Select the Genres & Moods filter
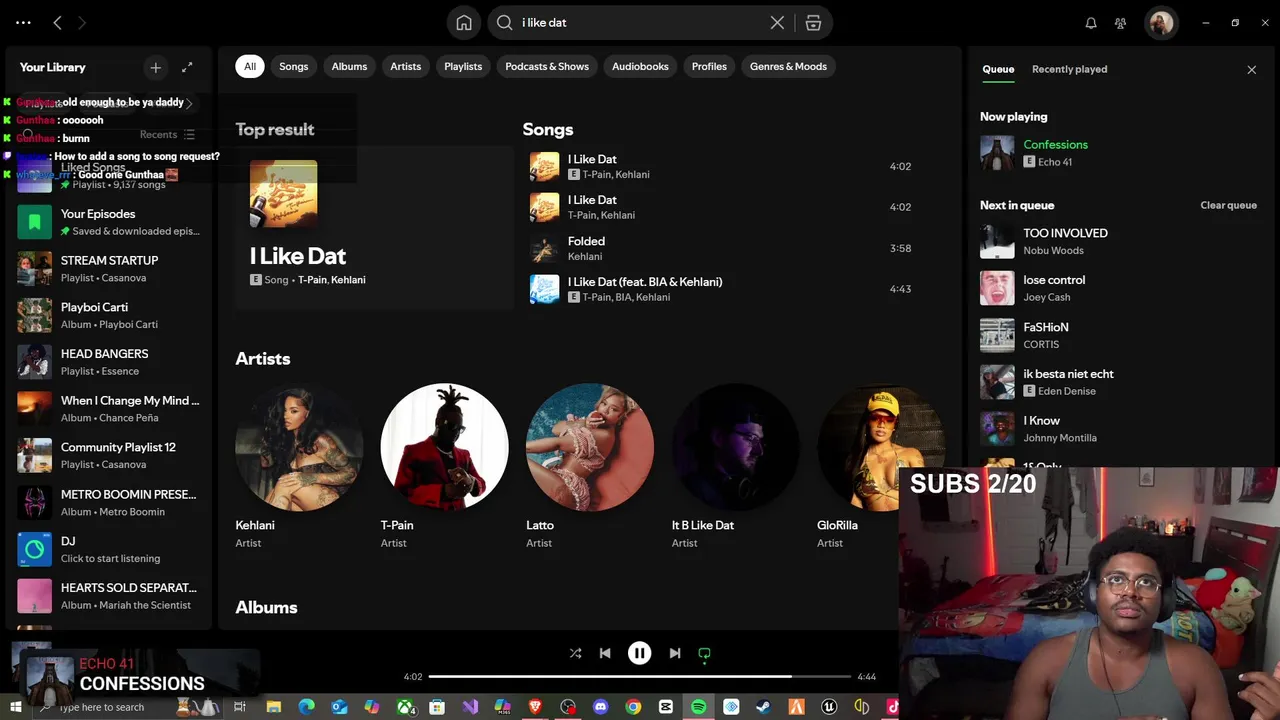1280x720 pixels. [x=789, y=67]
